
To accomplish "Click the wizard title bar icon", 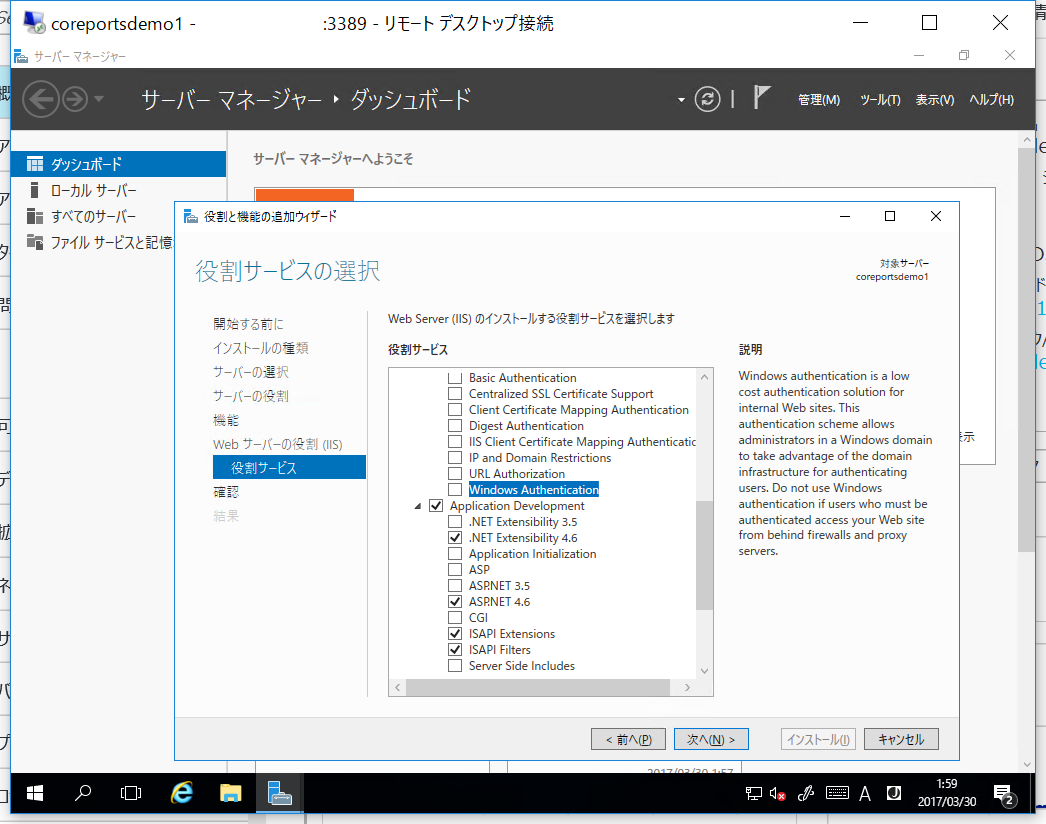I will [x=191, y=216].
